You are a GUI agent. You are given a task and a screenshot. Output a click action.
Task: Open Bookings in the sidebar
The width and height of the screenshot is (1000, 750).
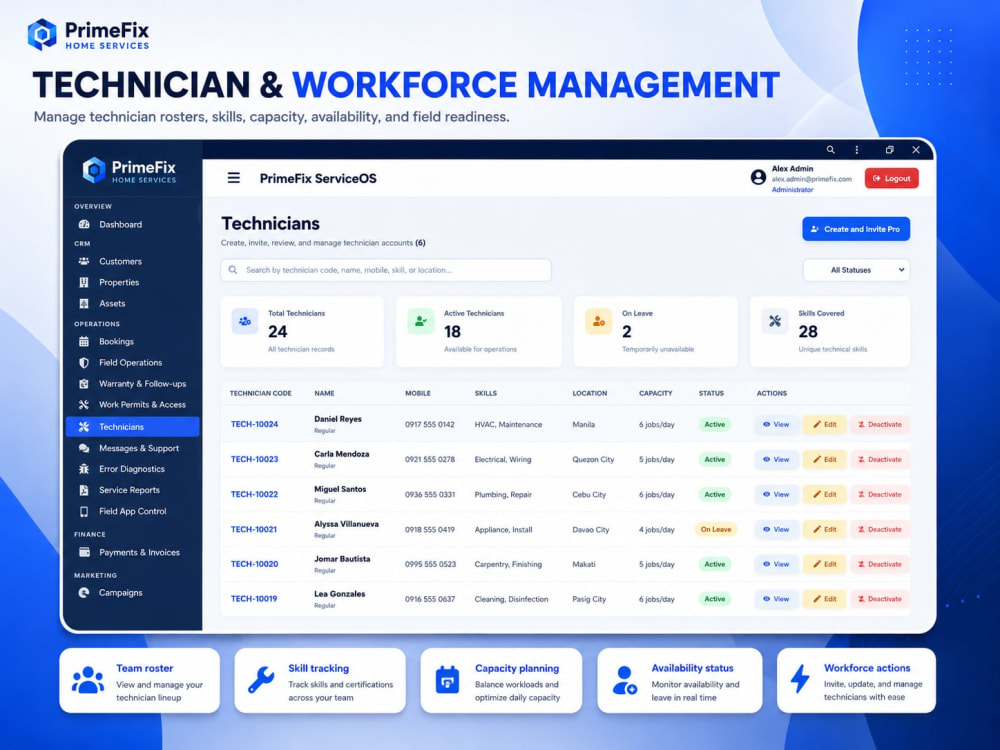(133, 341)
